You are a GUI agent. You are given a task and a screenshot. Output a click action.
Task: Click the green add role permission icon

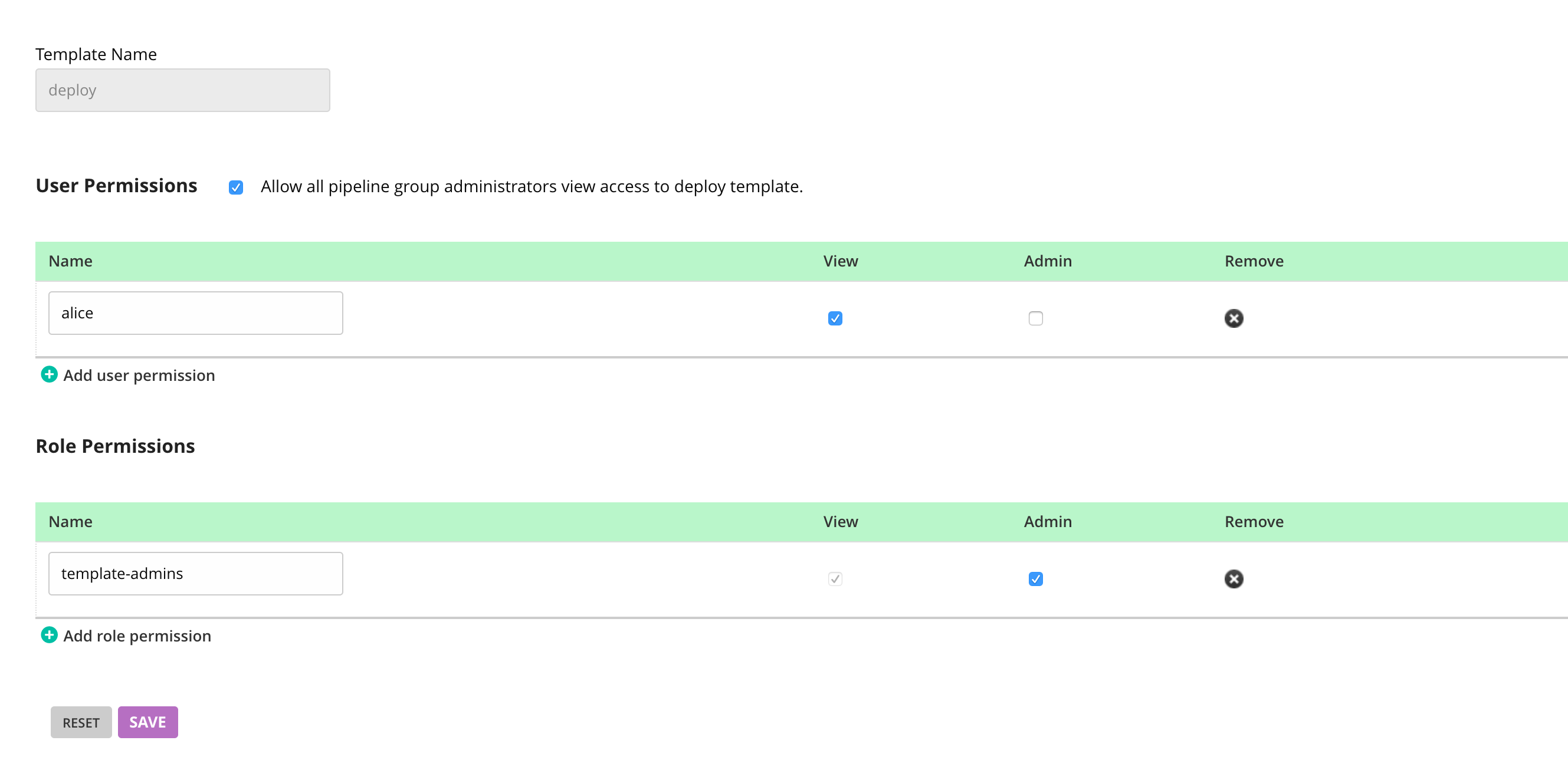(x=48, y=635)
